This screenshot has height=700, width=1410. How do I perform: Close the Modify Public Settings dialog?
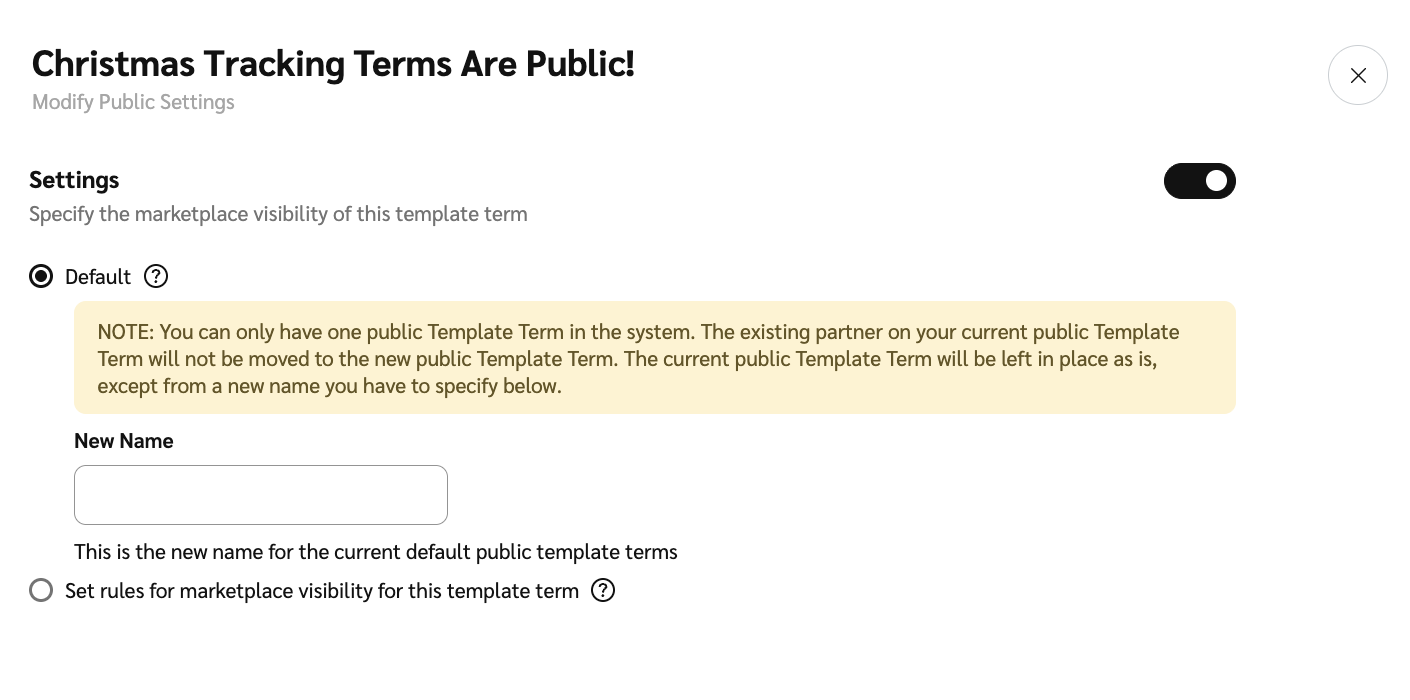point(1357,75)
